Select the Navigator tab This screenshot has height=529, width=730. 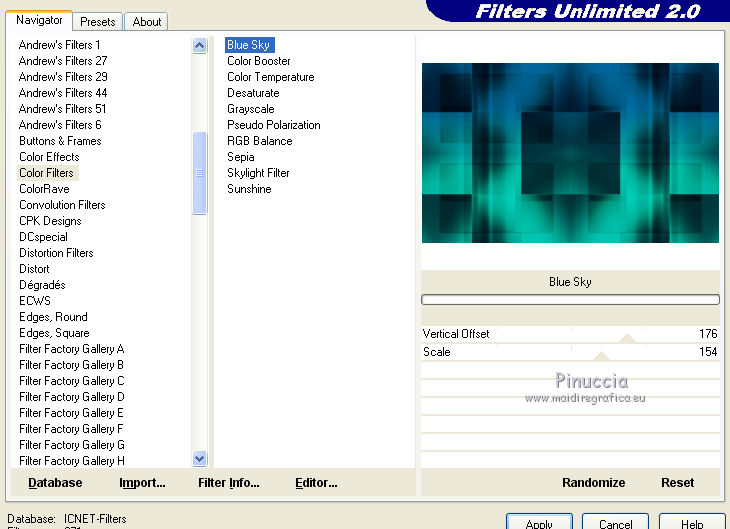click(x=39, y=20)
